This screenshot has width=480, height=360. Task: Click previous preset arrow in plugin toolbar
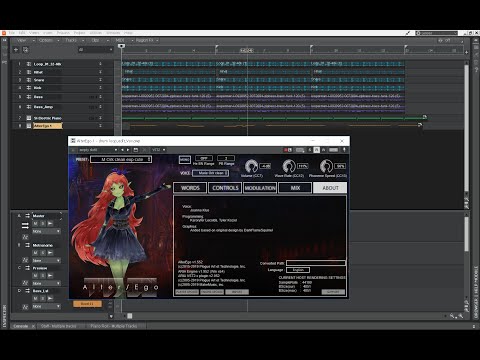tap(122, 150)
